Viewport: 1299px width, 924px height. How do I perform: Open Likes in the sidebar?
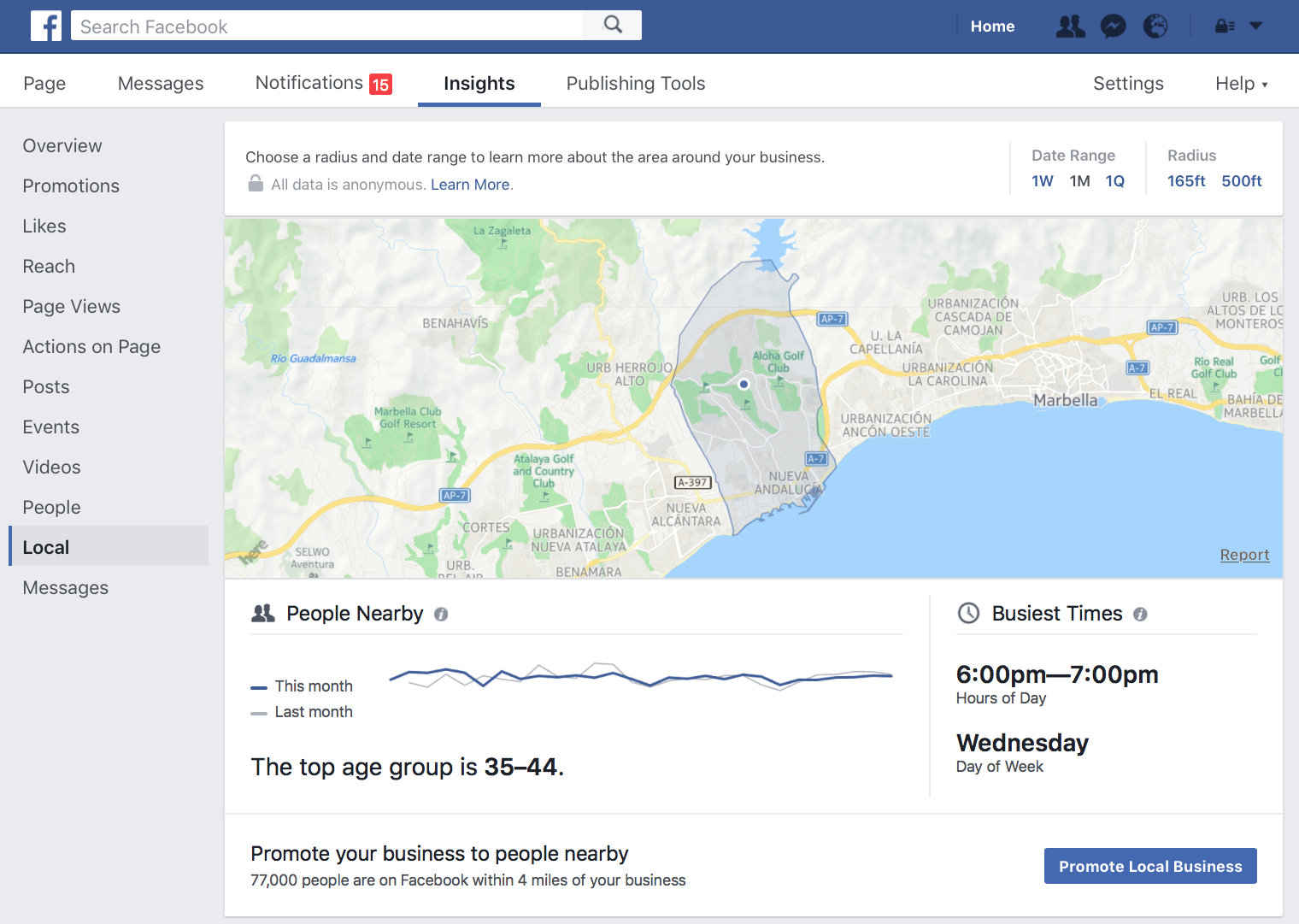[44, 226]
